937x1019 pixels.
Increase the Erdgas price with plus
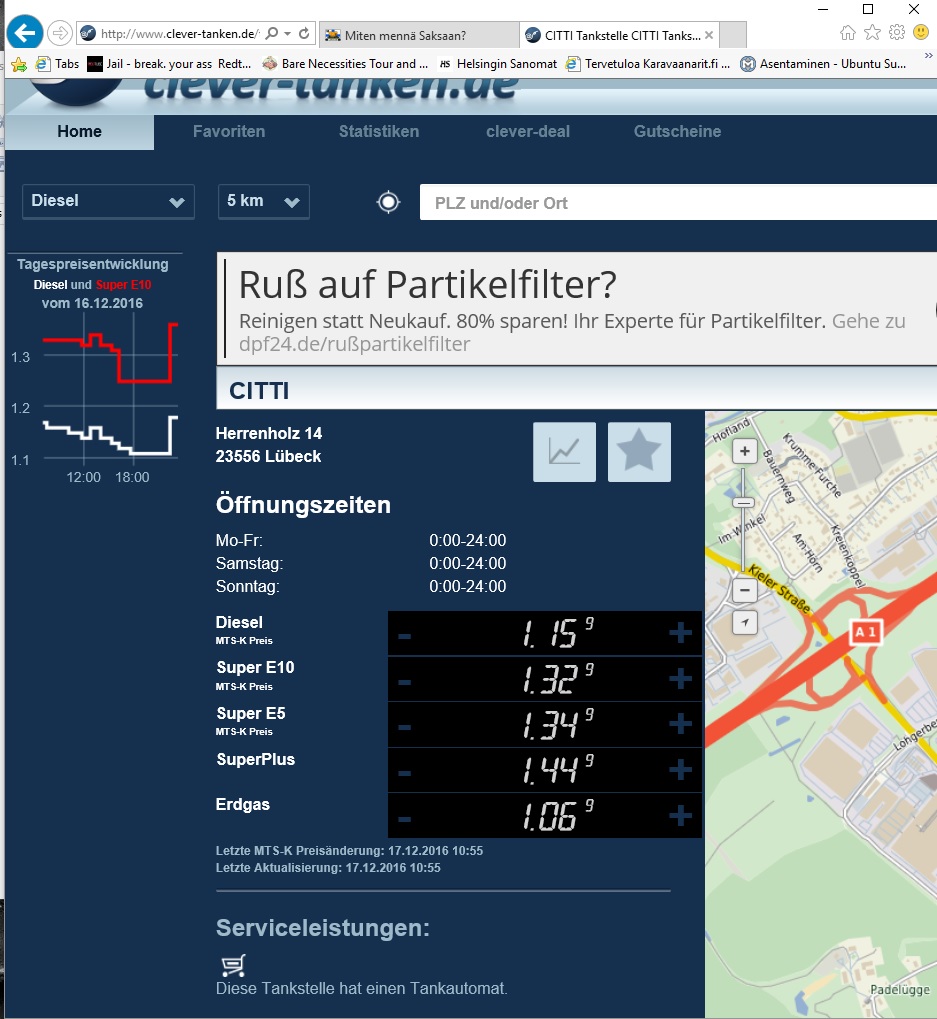[680, 815]
